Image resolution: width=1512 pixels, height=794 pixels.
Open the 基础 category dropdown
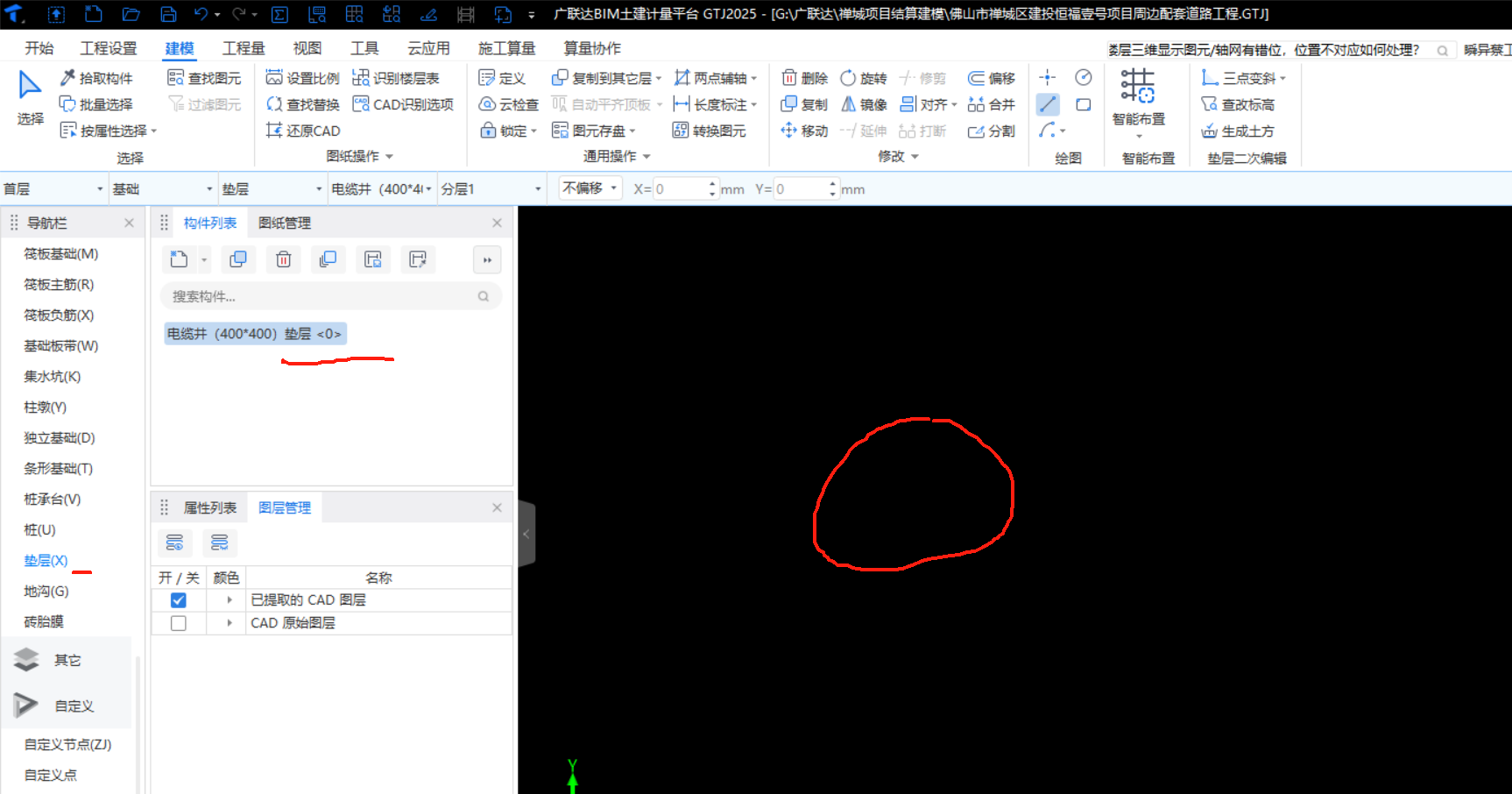click(162, 189)
